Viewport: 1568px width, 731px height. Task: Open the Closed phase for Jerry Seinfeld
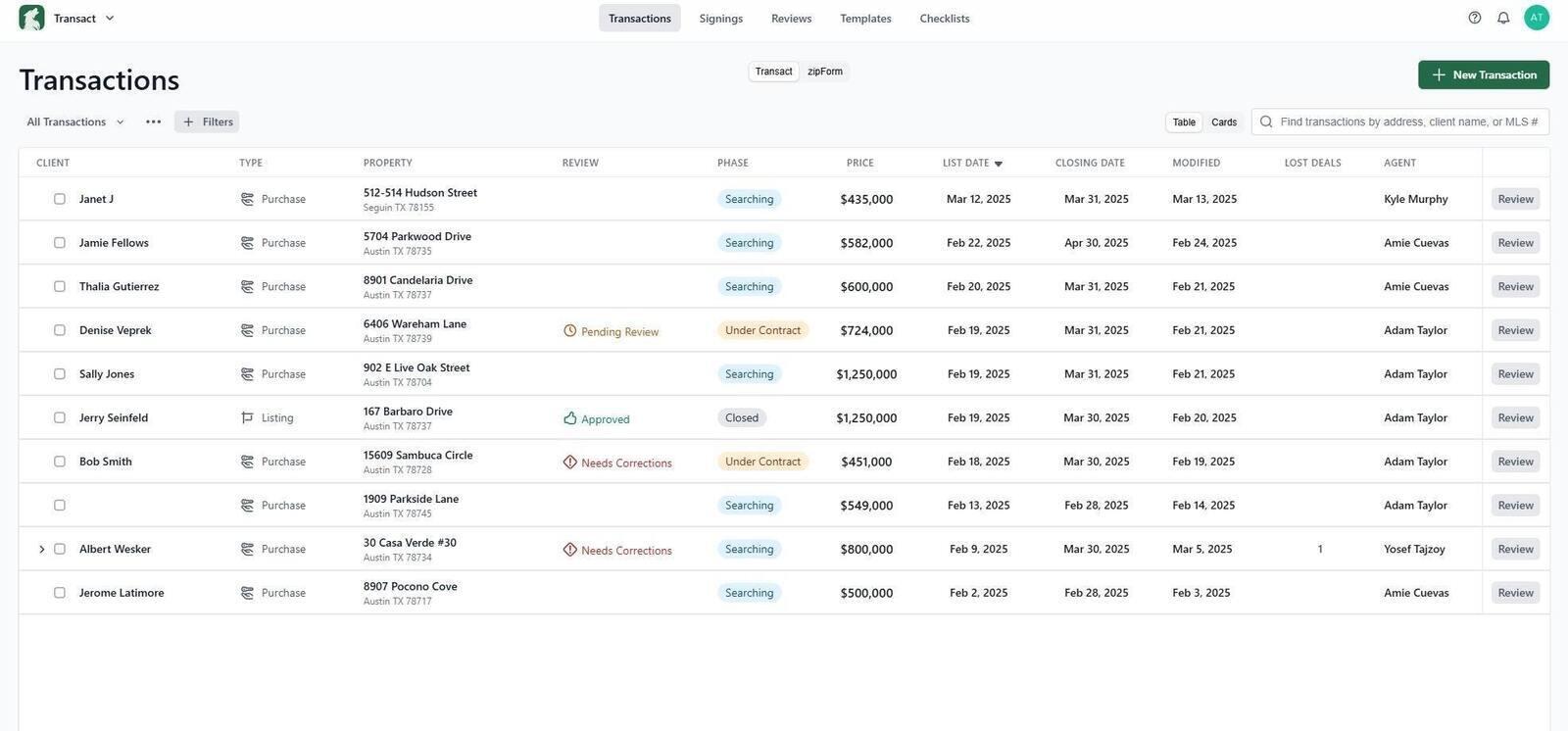pyautogui.click(x=742, y=417)
